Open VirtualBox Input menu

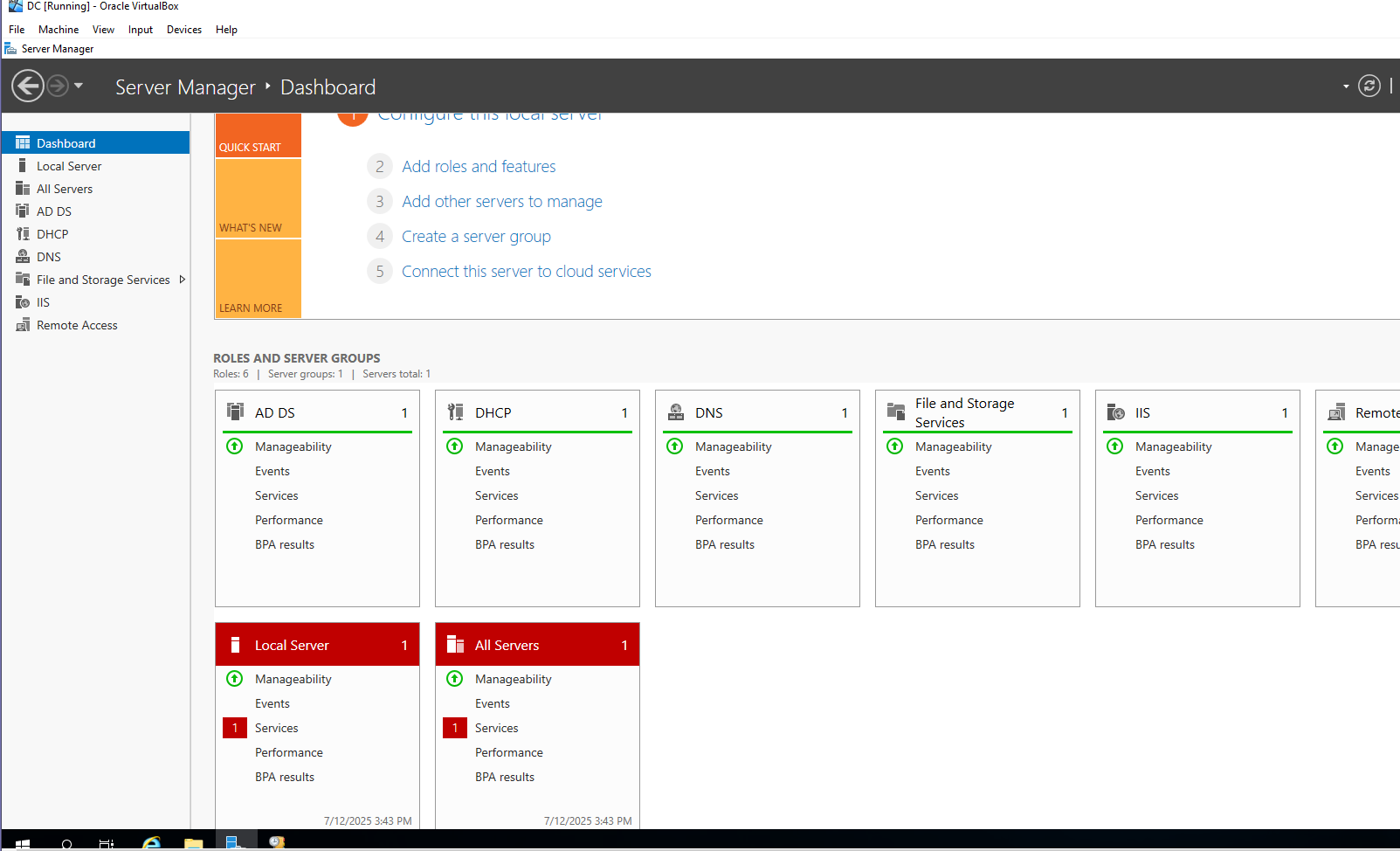click(x=141, y=29)
